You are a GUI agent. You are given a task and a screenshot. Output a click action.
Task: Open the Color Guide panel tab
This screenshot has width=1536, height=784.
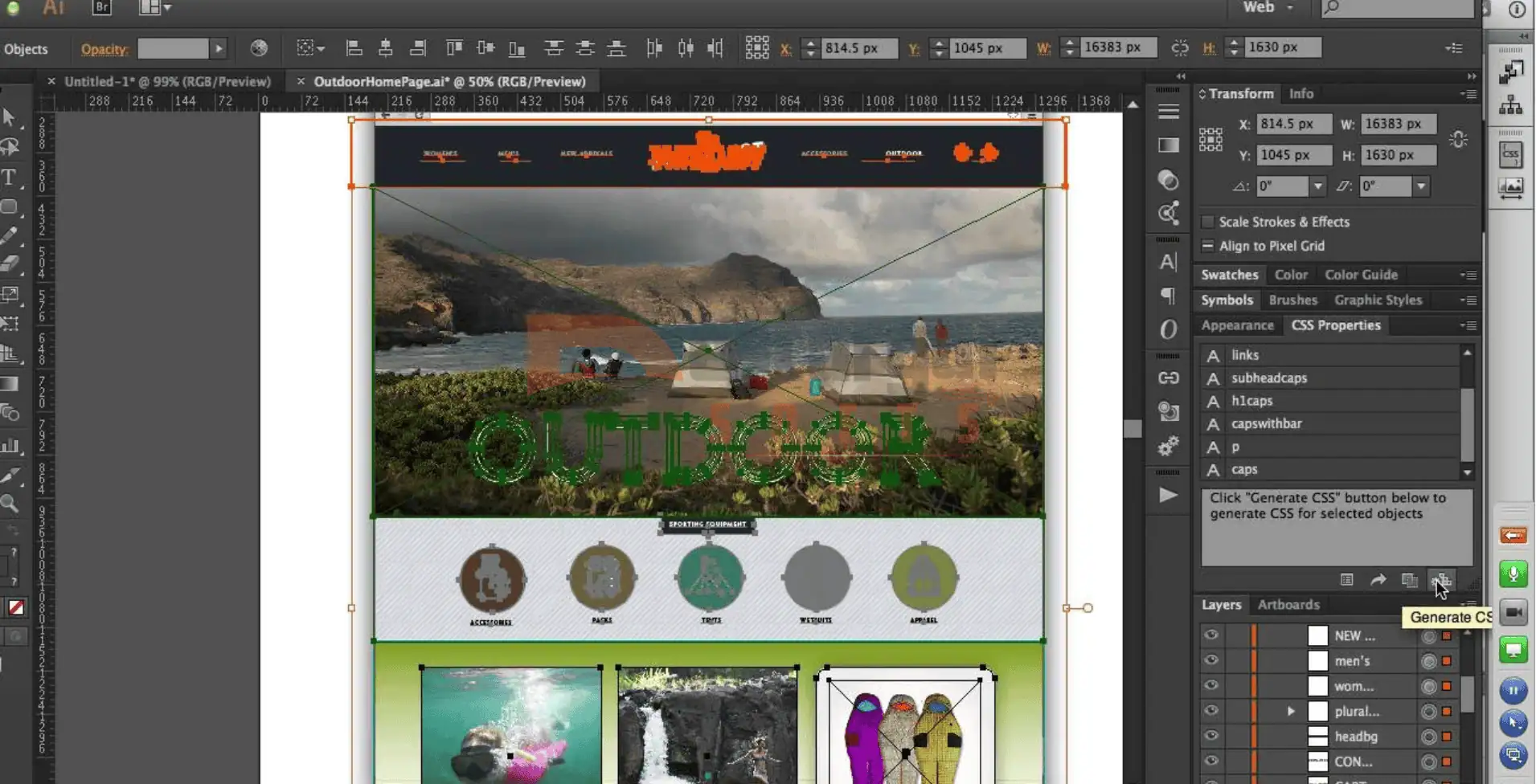1361,275
